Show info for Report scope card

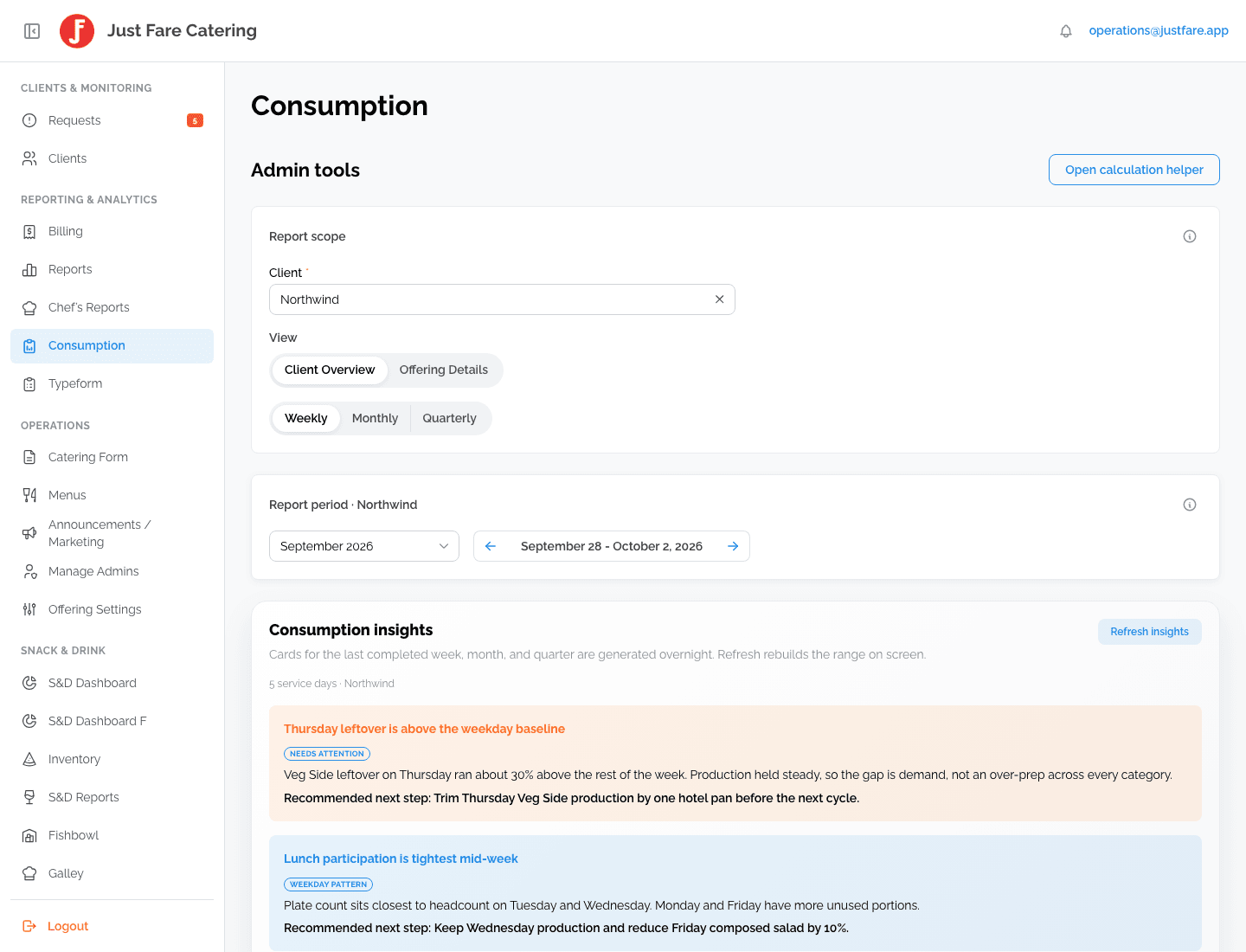click(x=1190, y=236)
